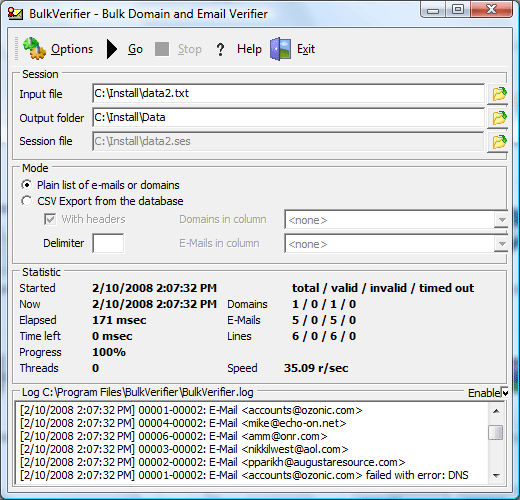Click the Delimiter input box
520x500 pixels.
coord(108,243)
